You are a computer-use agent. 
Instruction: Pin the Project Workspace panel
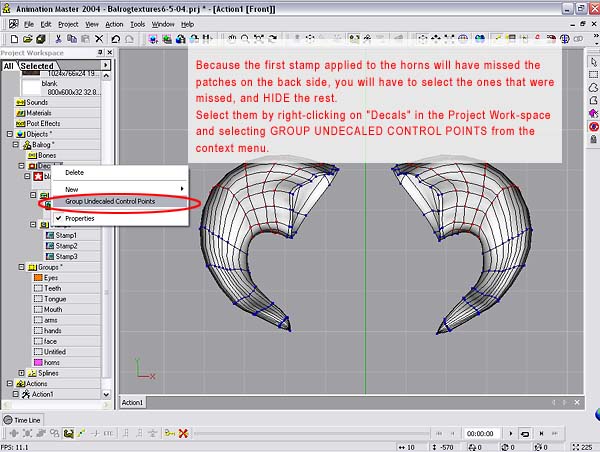98,53
